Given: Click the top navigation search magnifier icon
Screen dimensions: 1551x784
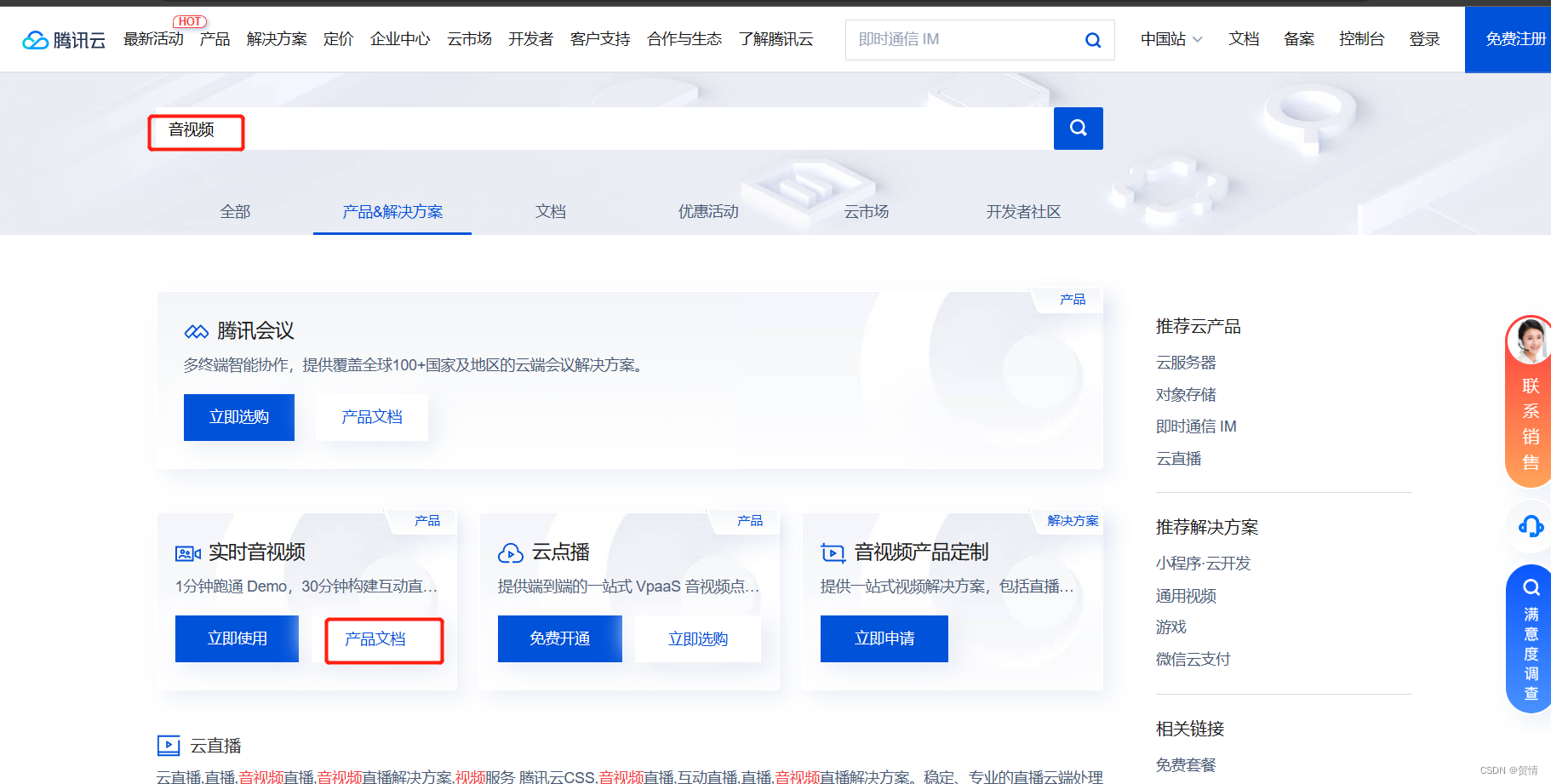Looking at the screenshot, I should [x=1093, y=40].
